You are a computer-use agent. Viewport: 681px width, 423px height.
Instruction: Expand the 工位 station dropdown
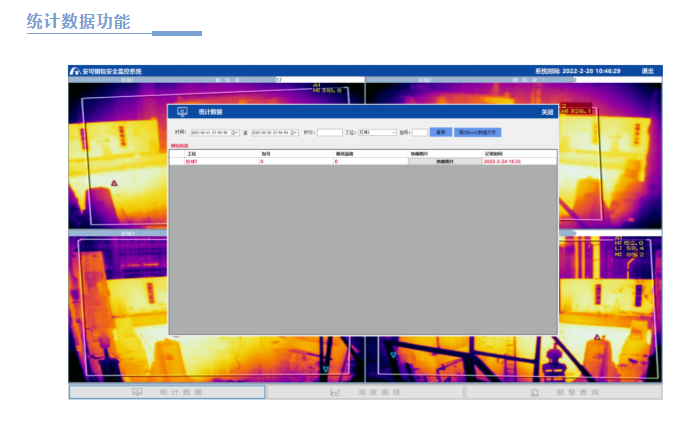[392, 132]
